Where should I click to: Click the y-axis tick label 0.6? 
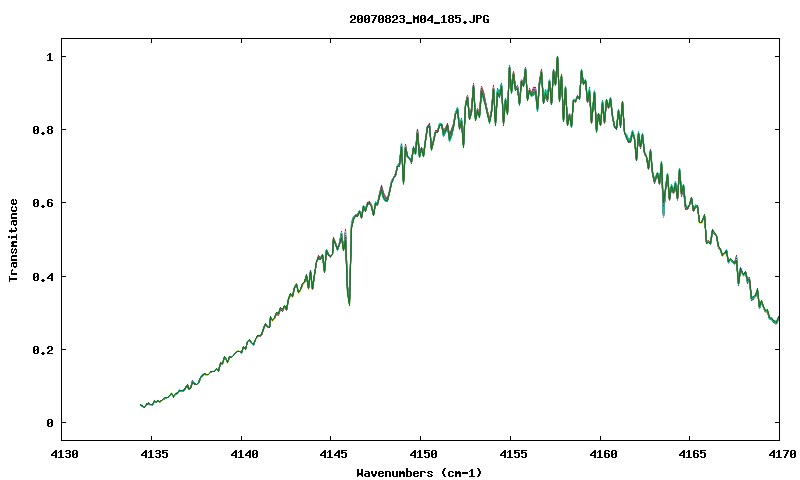[x=42, y=203]
